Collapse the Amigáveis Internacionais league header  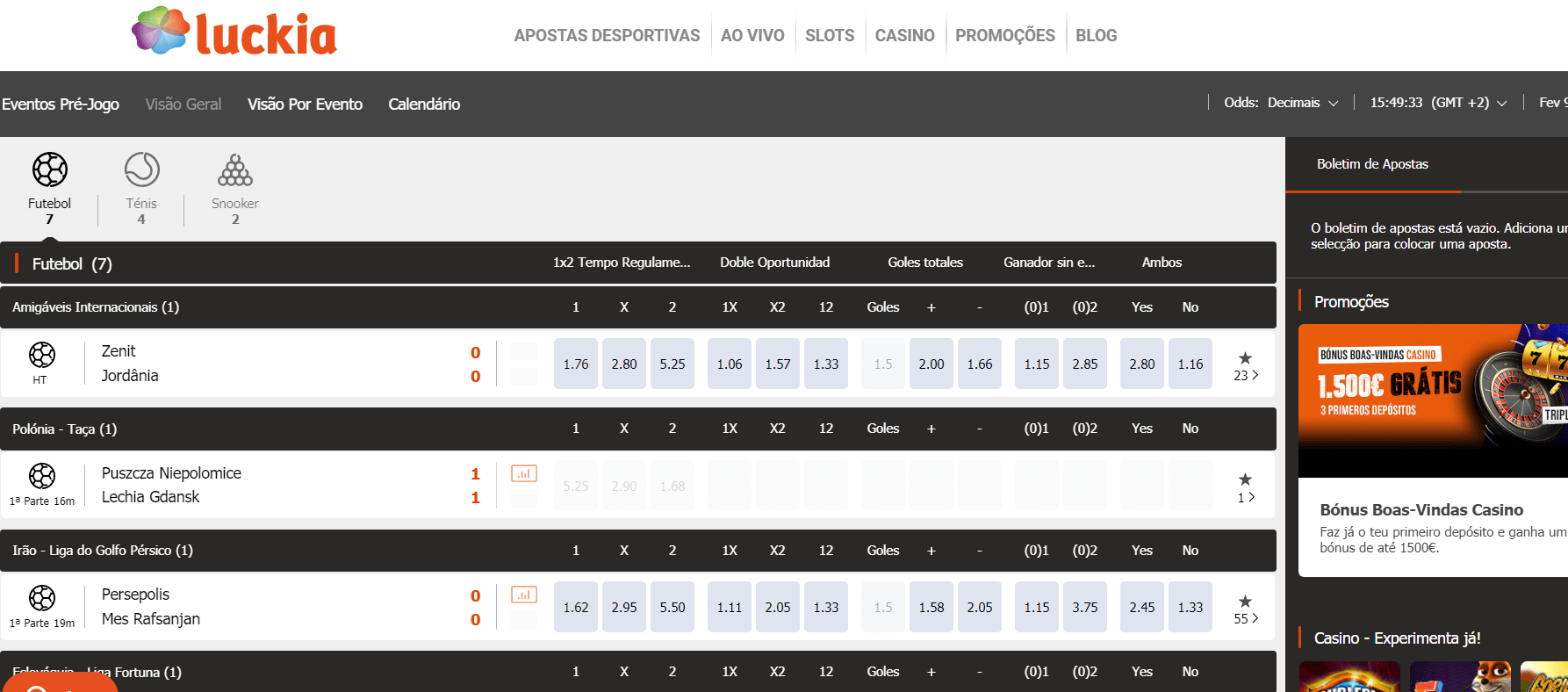click(638, 307)
